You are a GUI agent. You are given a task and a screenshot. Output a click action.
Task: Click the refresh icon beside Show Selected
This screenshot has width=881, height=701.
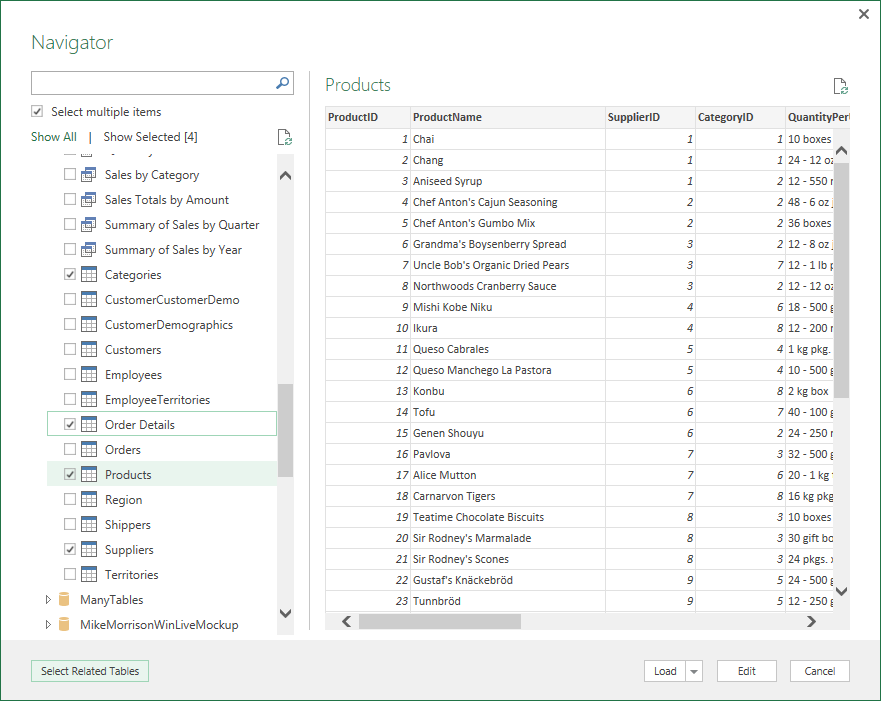tap(285, 138)
